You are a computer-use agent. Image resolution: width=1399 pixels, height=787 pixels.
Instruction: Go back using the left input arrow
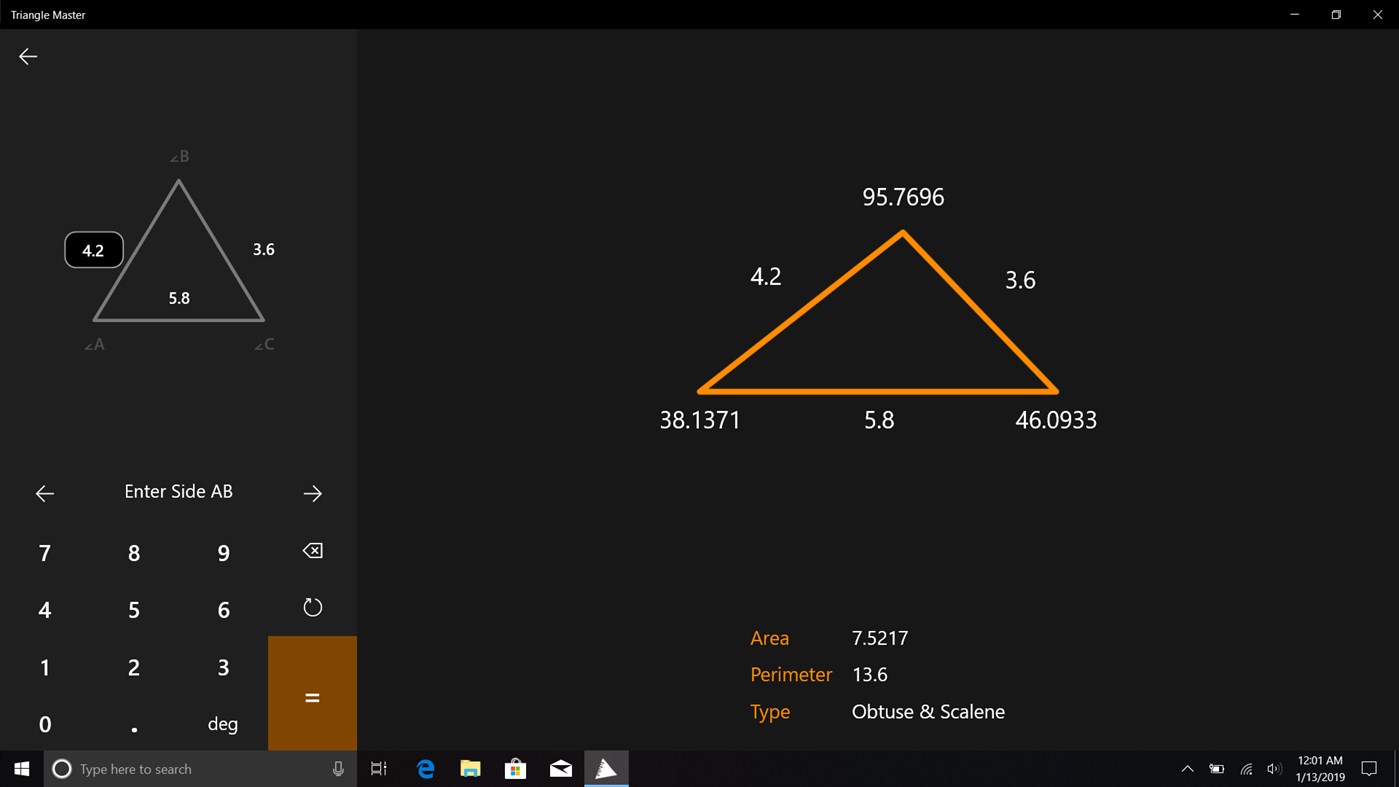point(45,492)
